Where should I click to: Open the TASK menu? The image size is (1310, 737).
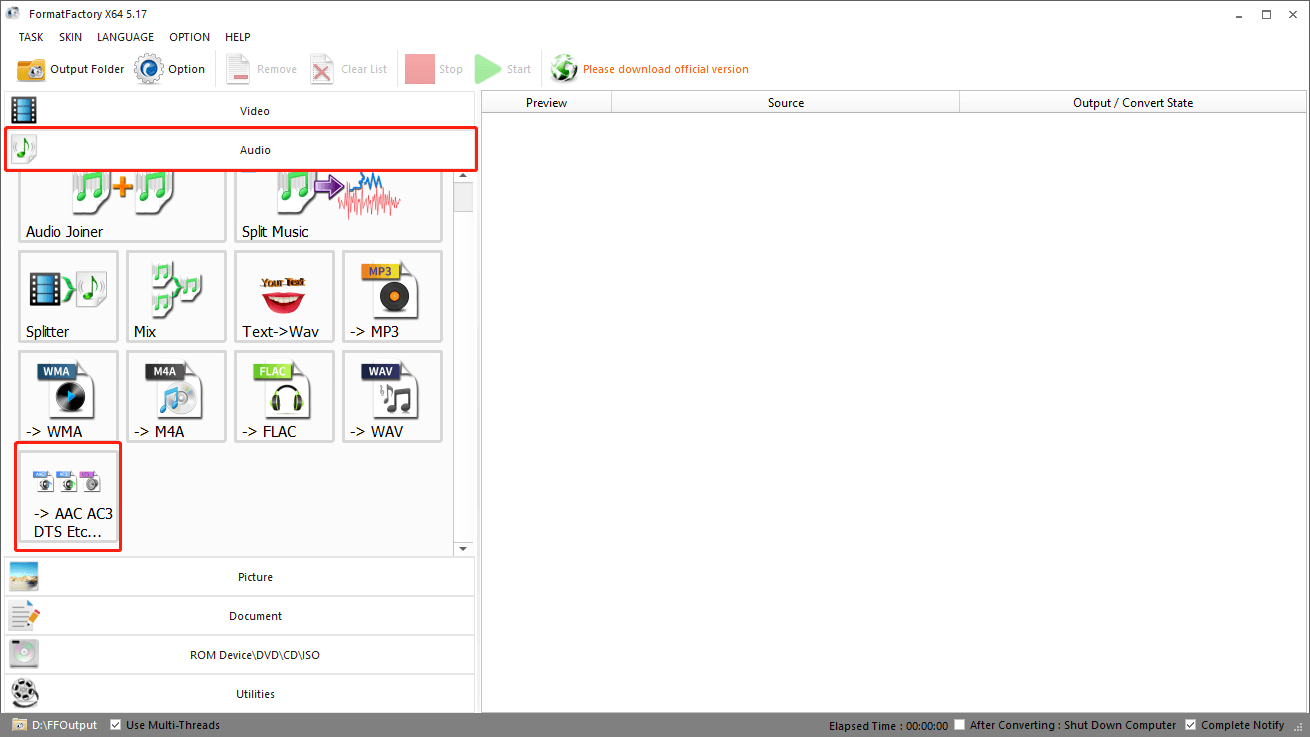[x=31, y=37]
